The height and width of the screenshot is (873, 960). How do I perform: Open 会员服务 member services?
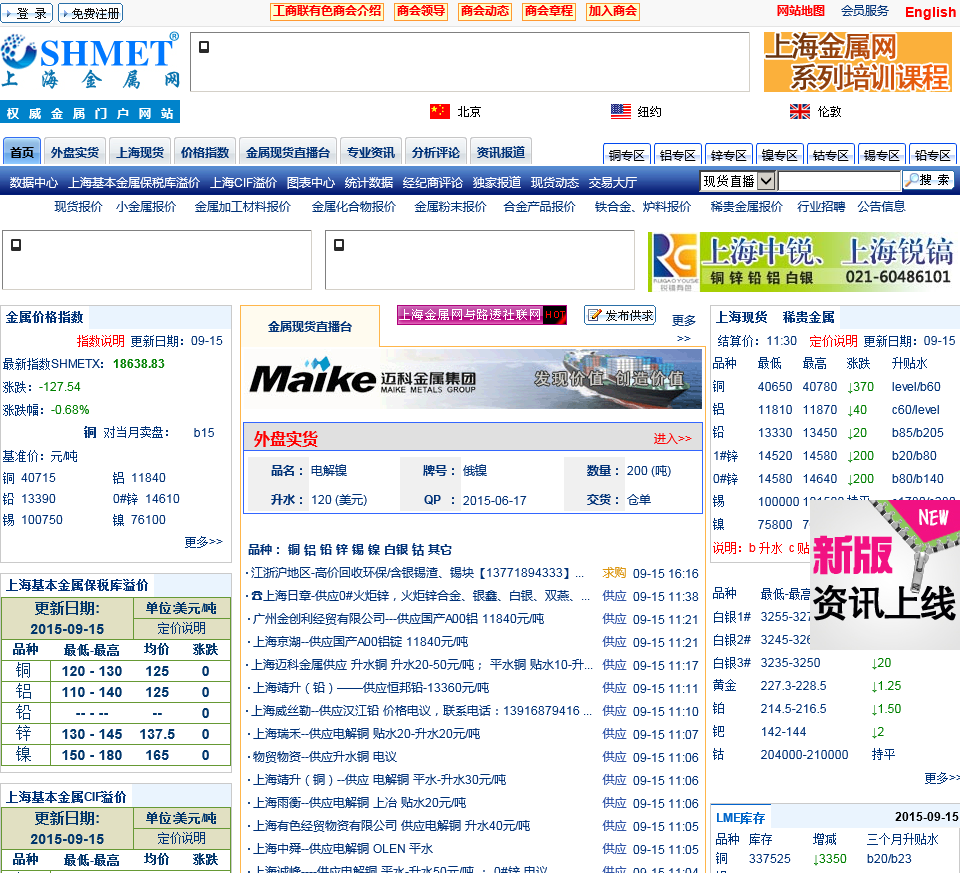click(x=864, y=10)
